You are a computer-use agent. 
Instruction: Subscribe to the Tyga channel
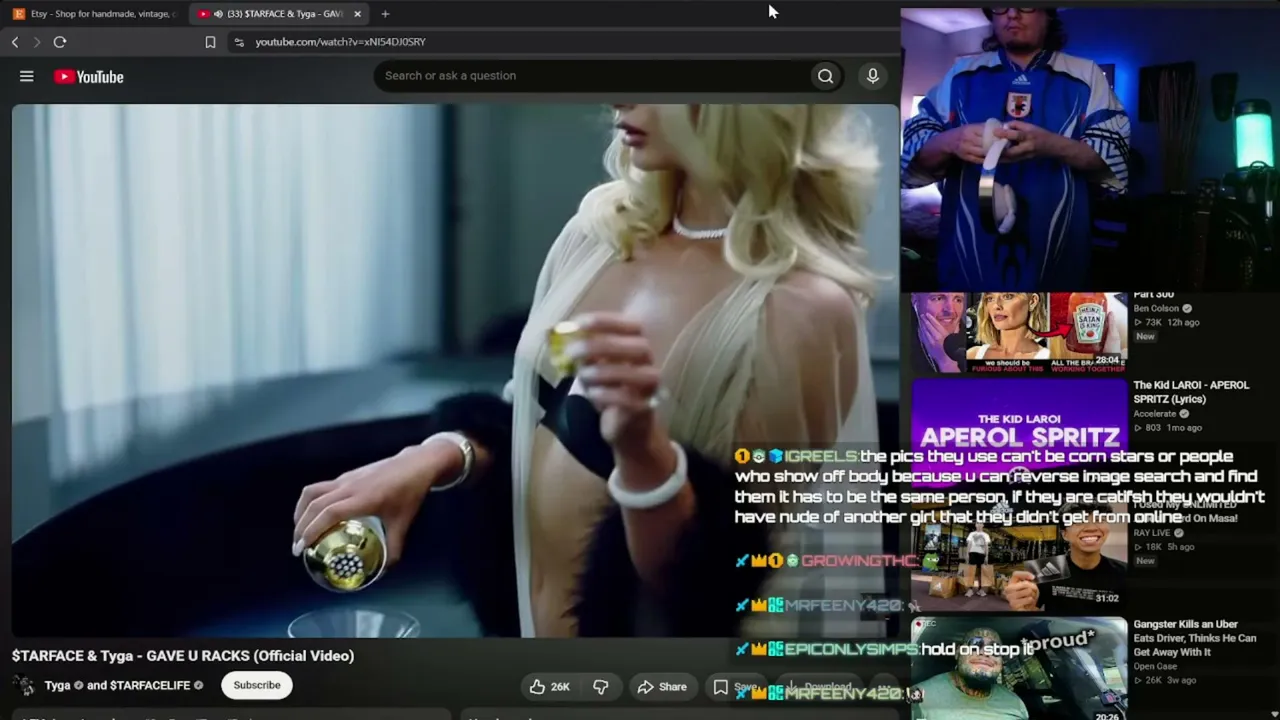(257, 685)
